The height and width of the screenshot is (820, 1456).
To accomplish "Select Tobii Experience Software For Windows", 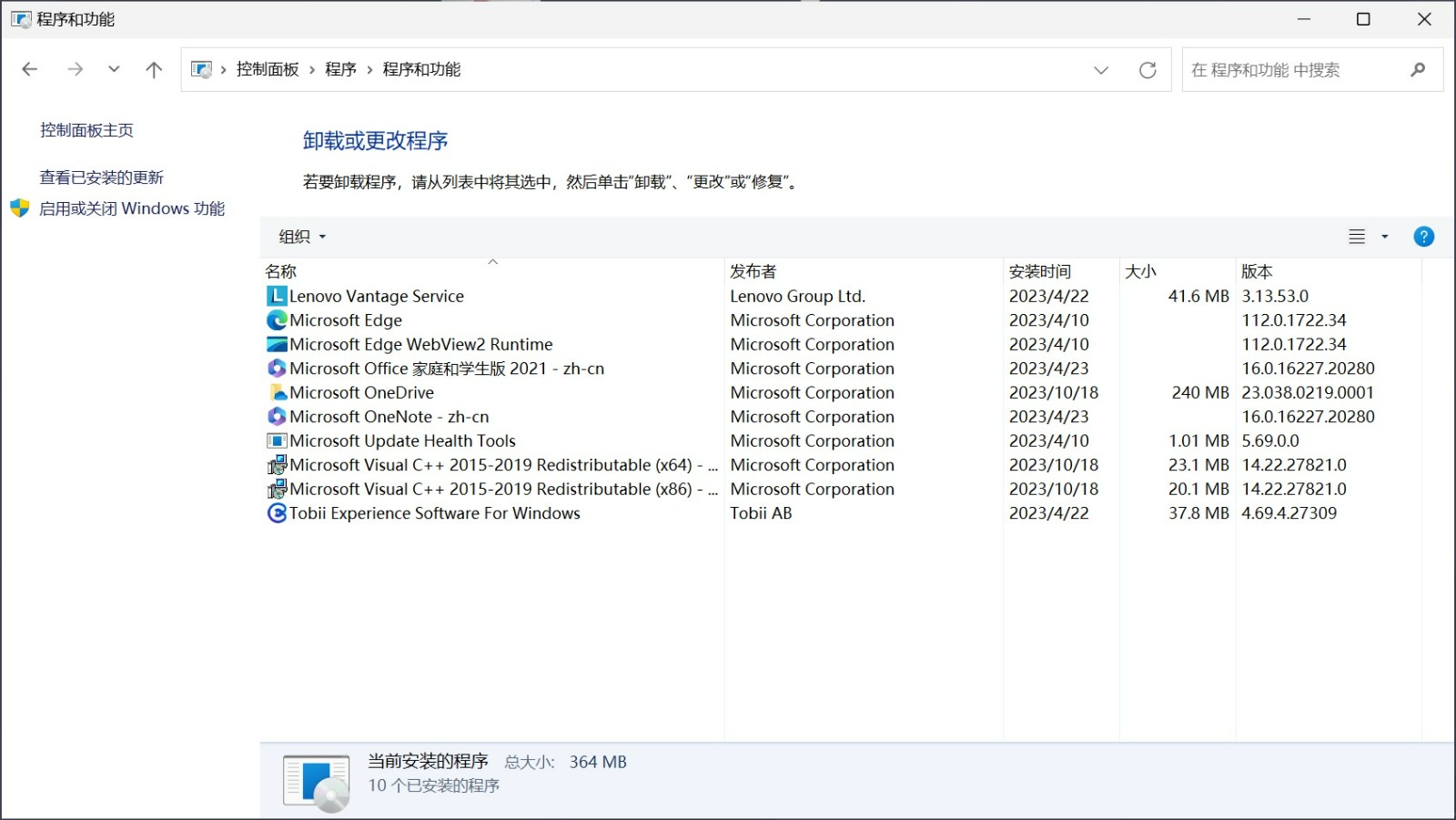I will click(x=435, y=513).
